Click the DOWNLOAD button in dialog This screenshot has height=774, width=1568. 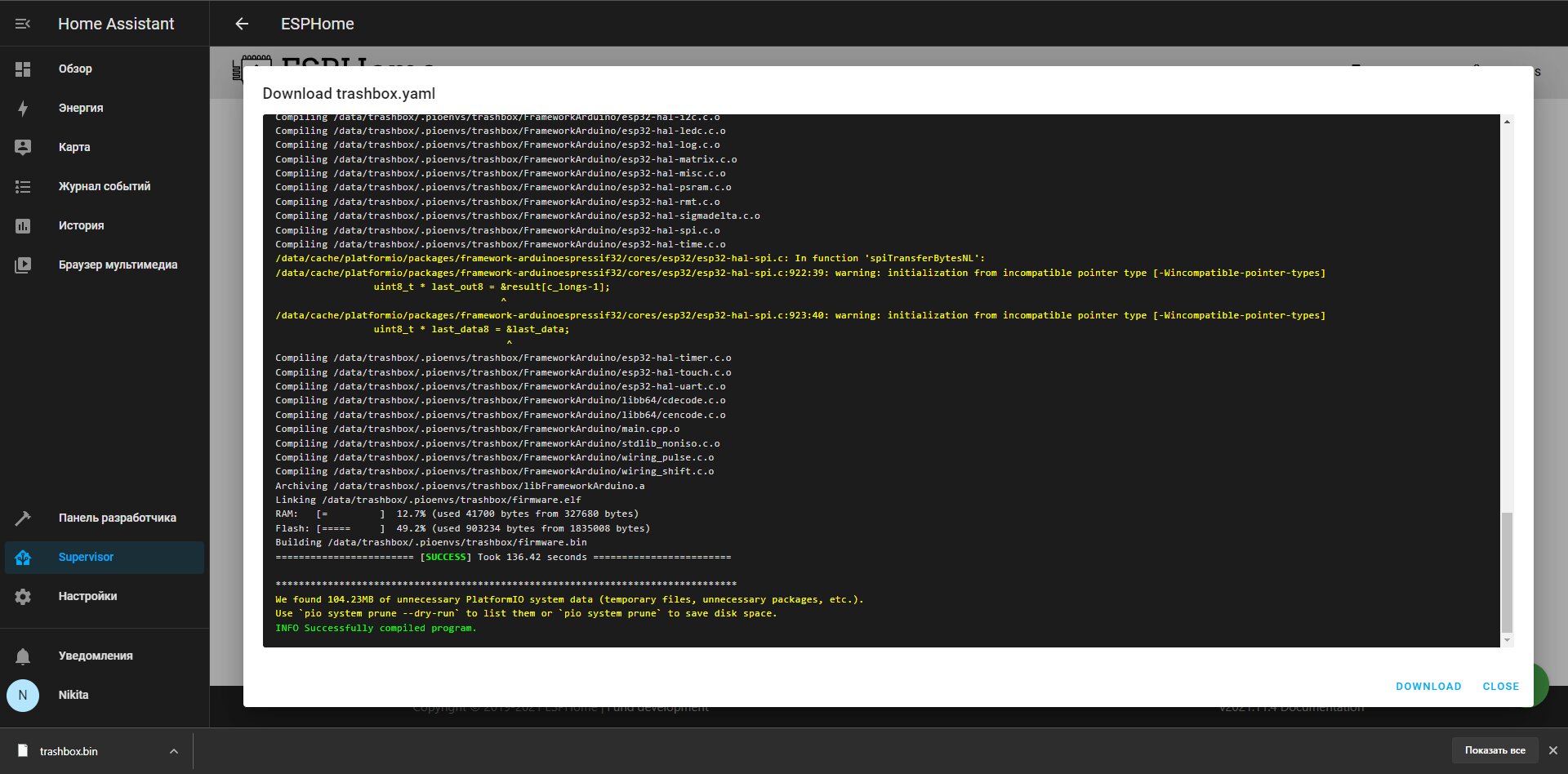pos(1428,687)
